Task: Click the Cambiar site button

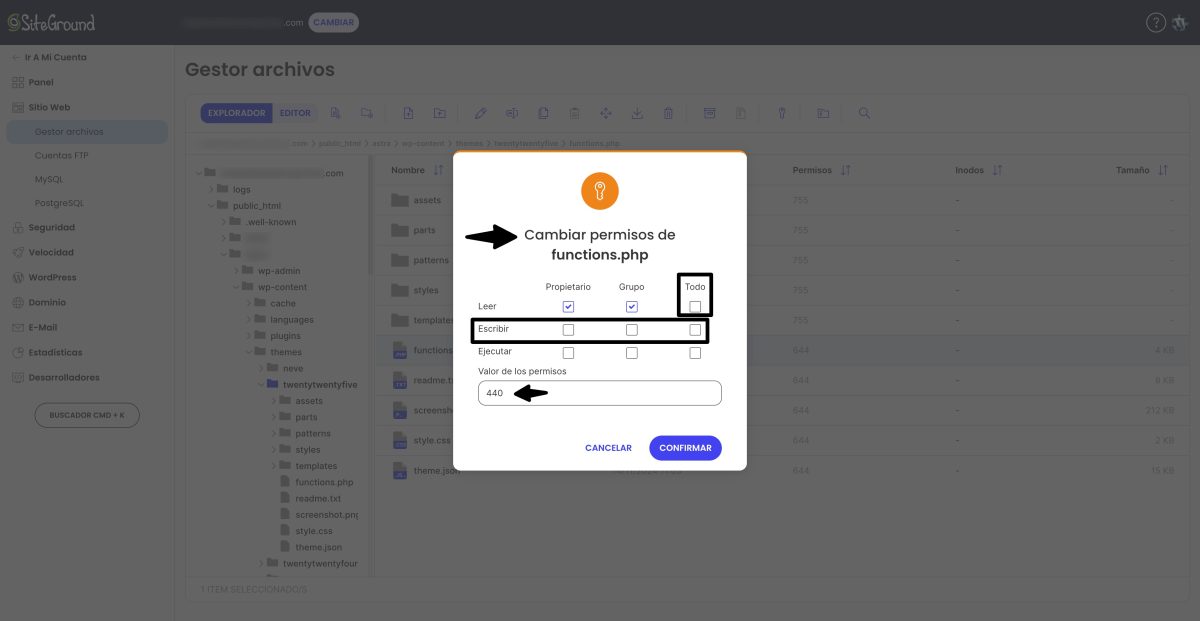Action: 333,22
